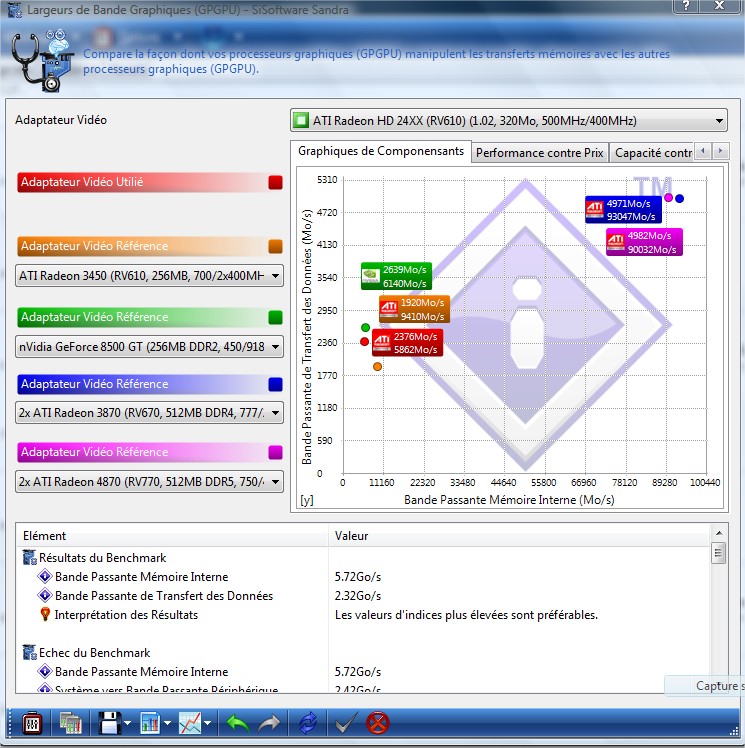Open the options settings icon in bottom toolbar

point(32,724)
